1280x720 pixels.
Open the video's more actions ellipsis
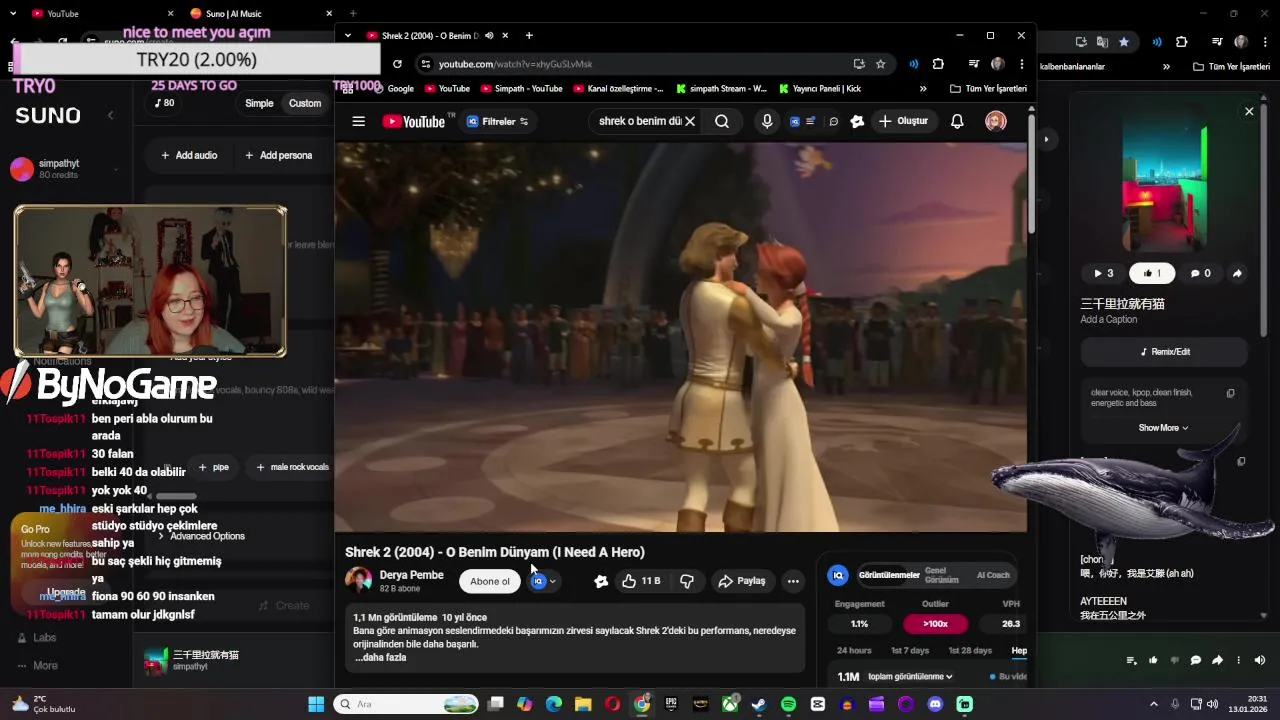pos(793,581)
